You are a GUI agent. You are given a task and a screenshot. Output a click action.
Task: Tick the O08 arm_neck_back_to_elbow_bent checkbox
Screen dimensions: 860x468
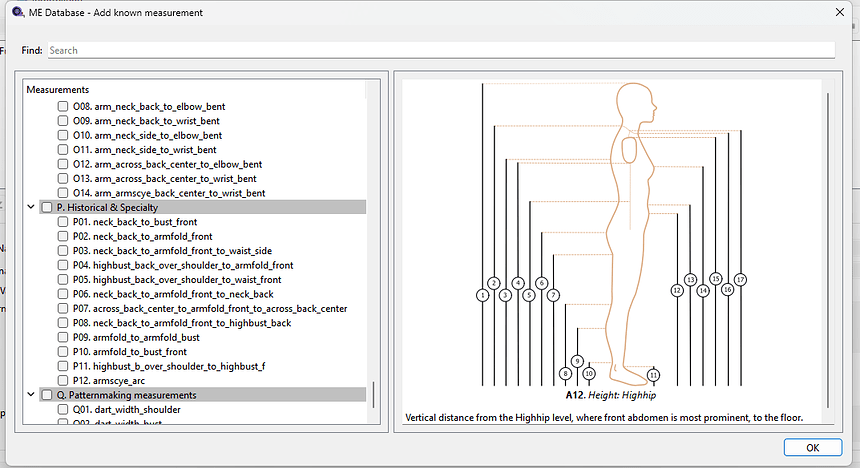pos(63,106)
